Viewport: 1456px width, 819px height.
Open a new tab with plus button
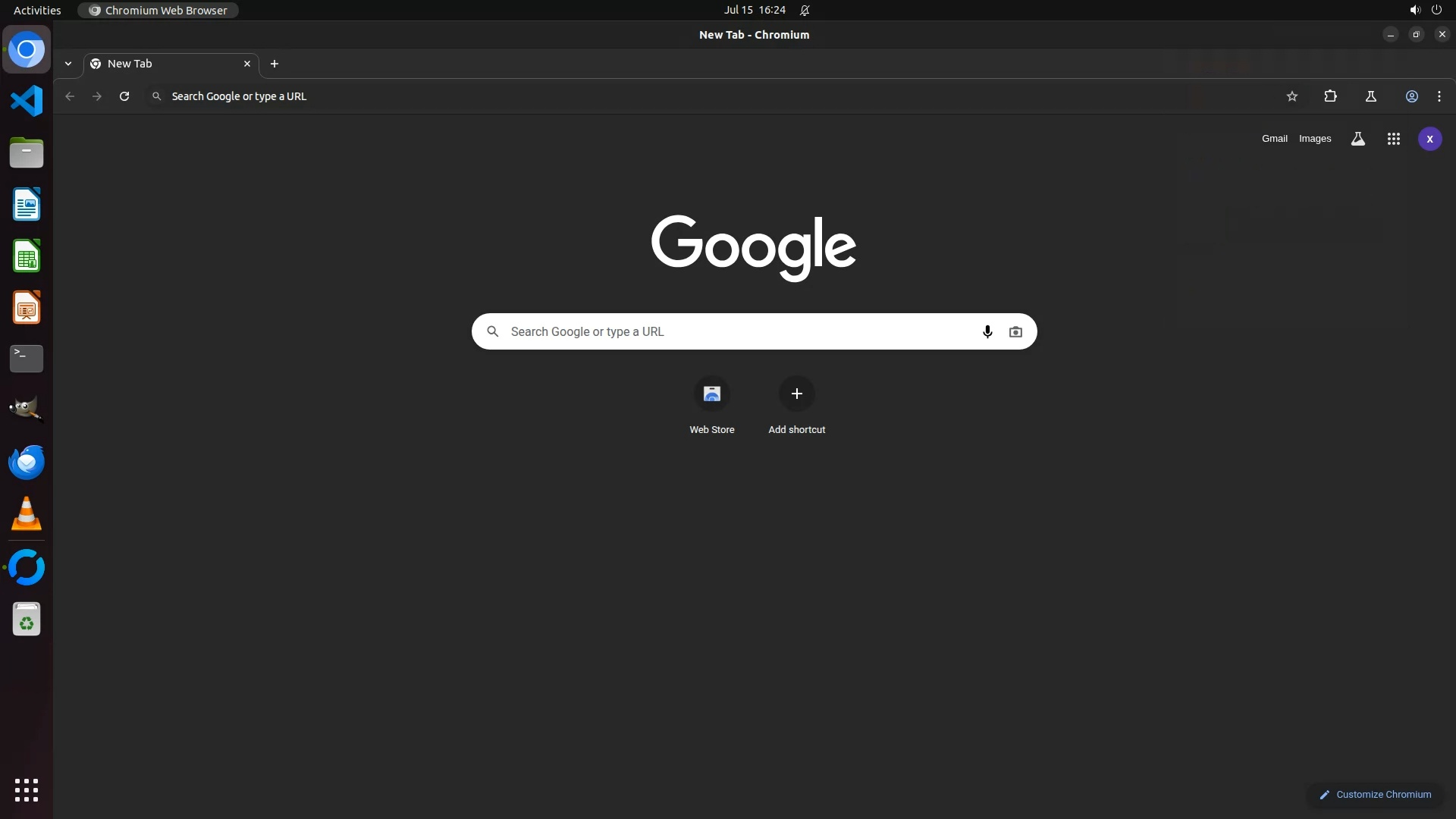(275, 64)
